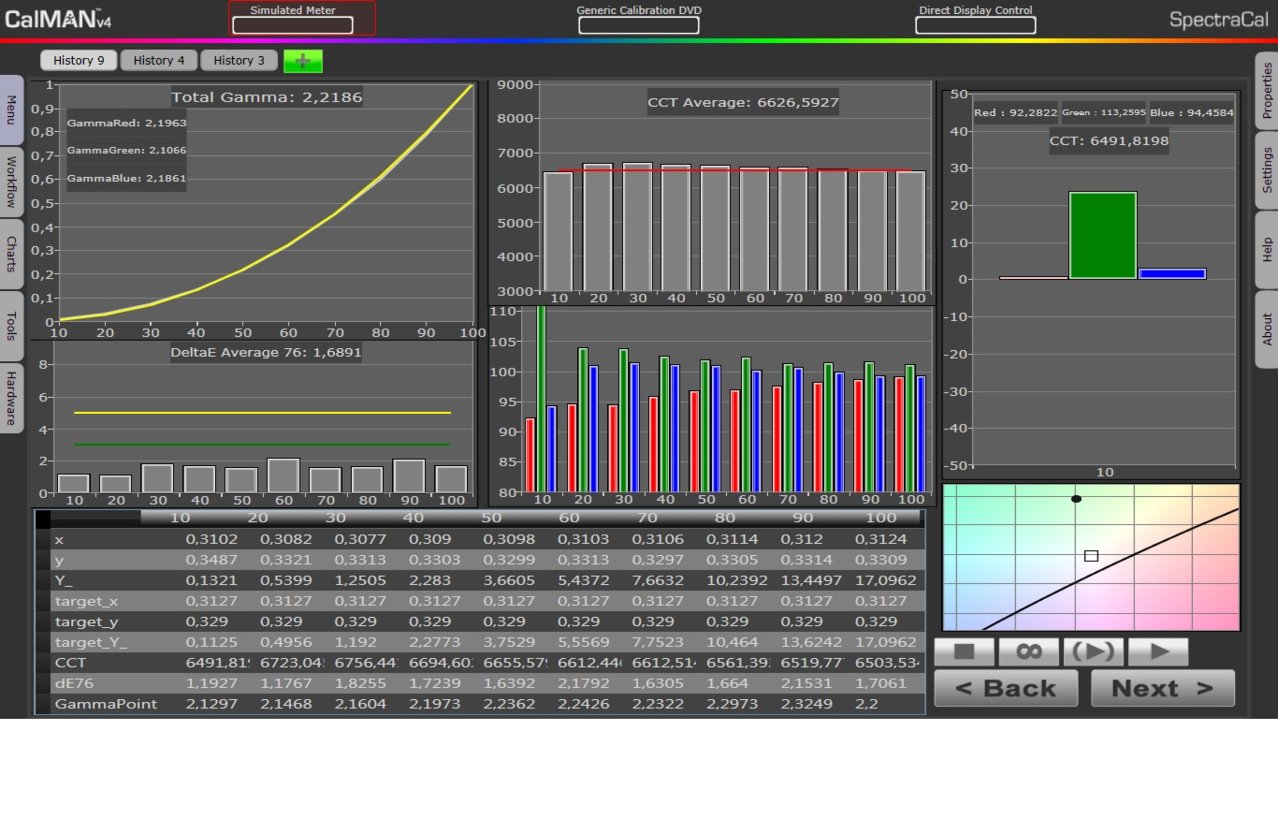Click the Simulated Meter source box
The height and width of the screenshot is (819, 1278).
(293, 25)
